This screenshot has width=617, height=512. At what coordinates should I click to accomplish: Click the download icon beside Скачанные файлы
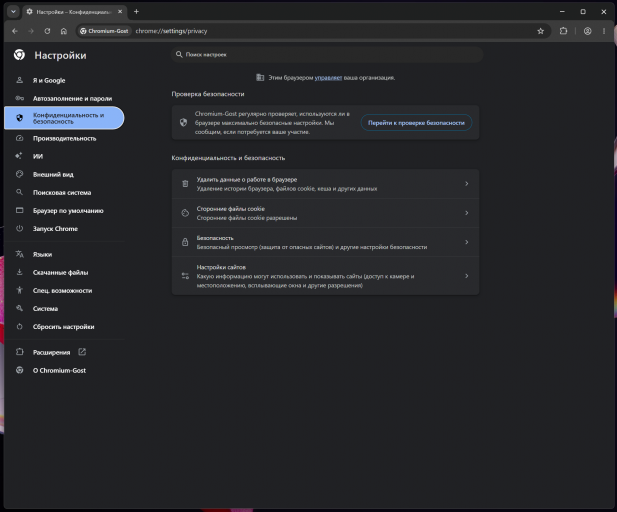[x=19, y=272]
